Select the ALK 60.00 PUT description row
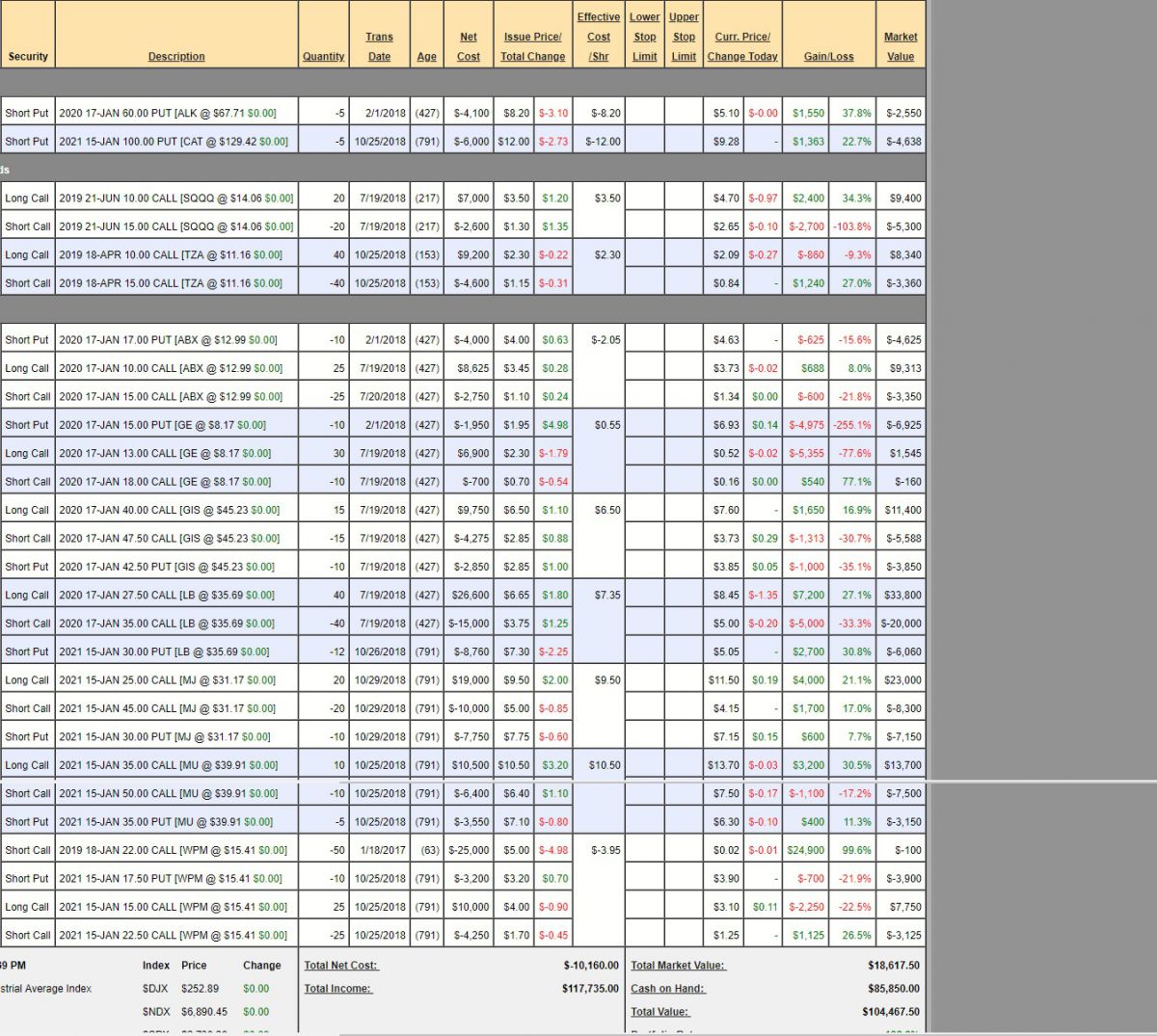The image size is (1157, 1036). [x=167, y=113]
